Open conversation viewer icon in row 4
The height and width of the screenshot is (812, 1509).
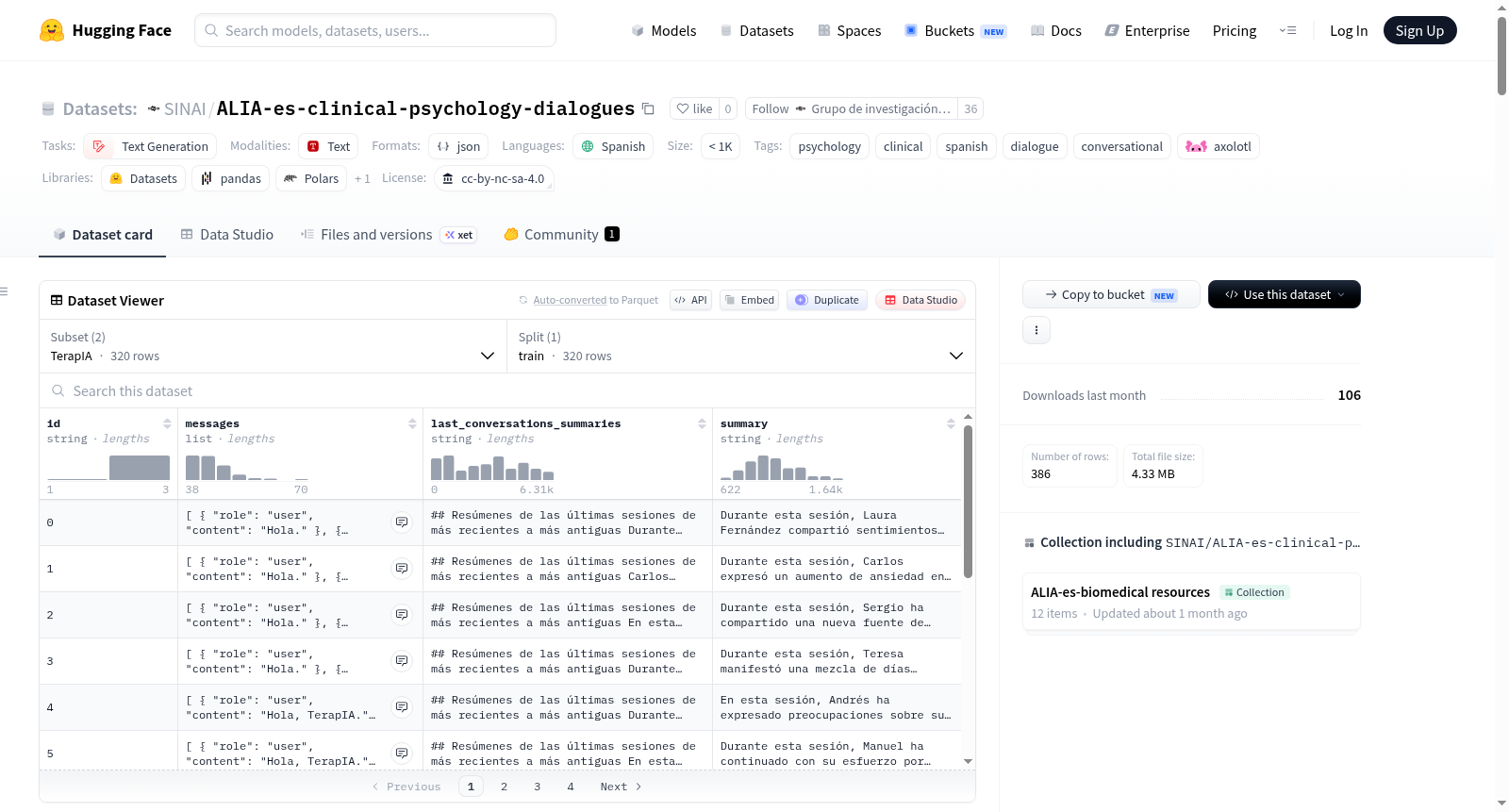point(402,707)
